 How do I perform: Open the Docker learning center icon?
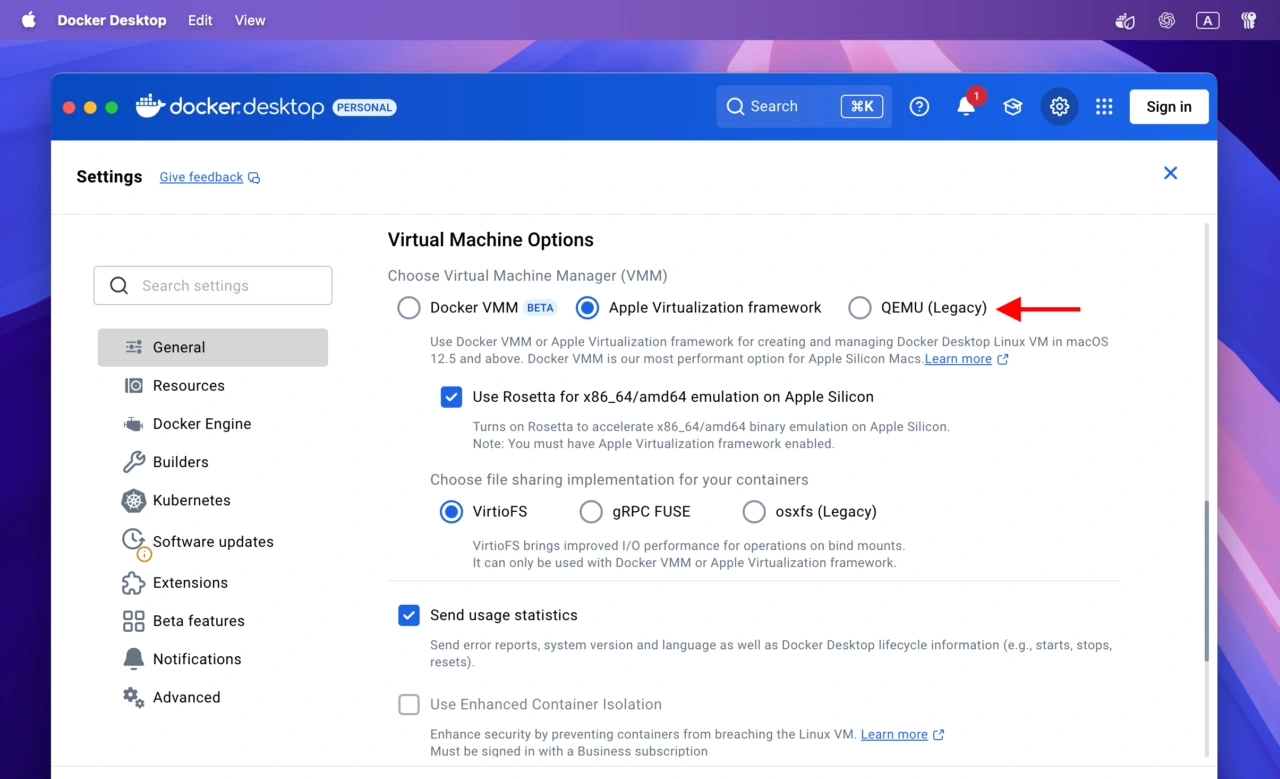point(1012,106)
